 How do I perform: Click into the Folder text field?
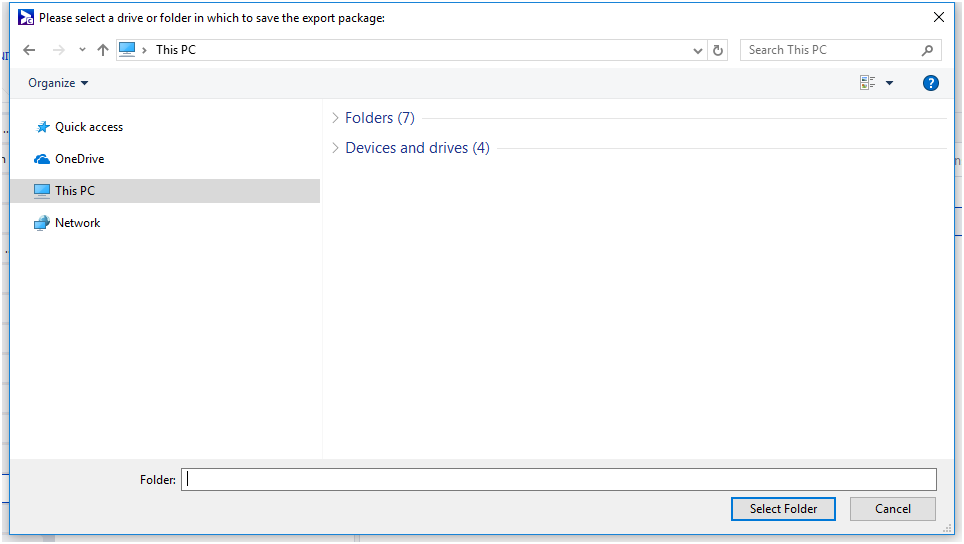coord(558,480)
